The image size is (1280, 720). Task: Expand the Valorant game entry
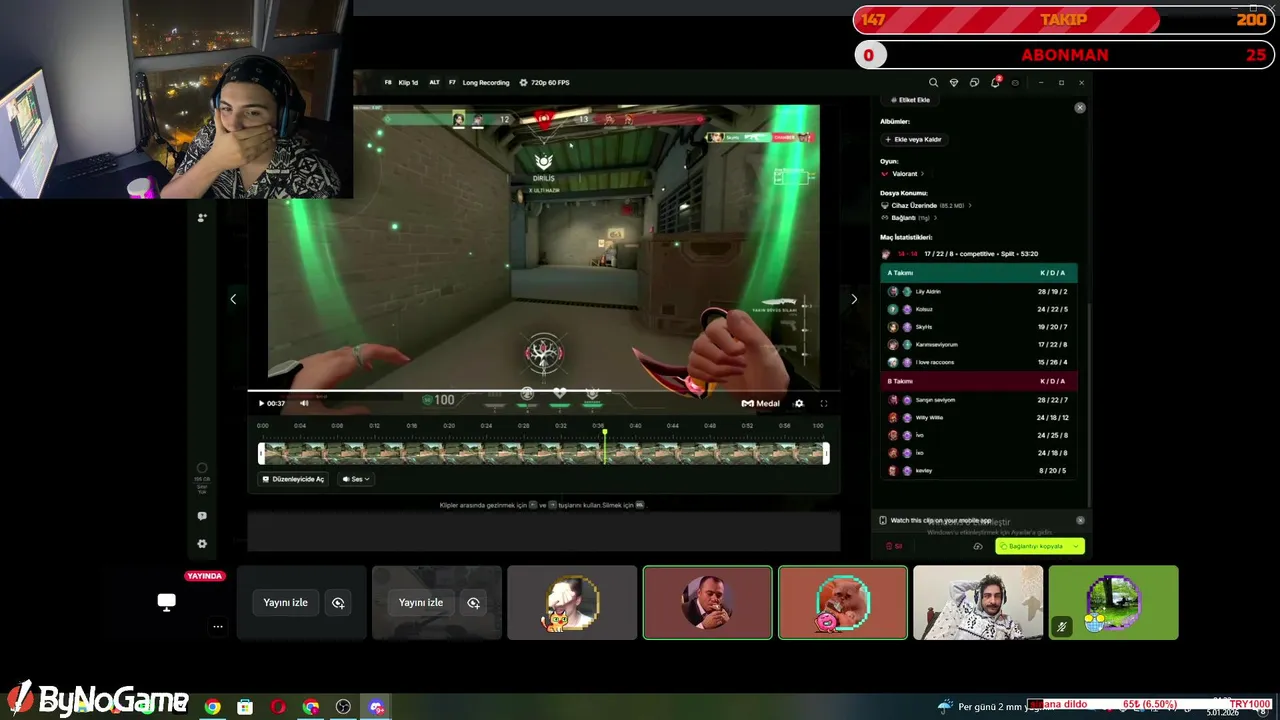coord(903,174)
